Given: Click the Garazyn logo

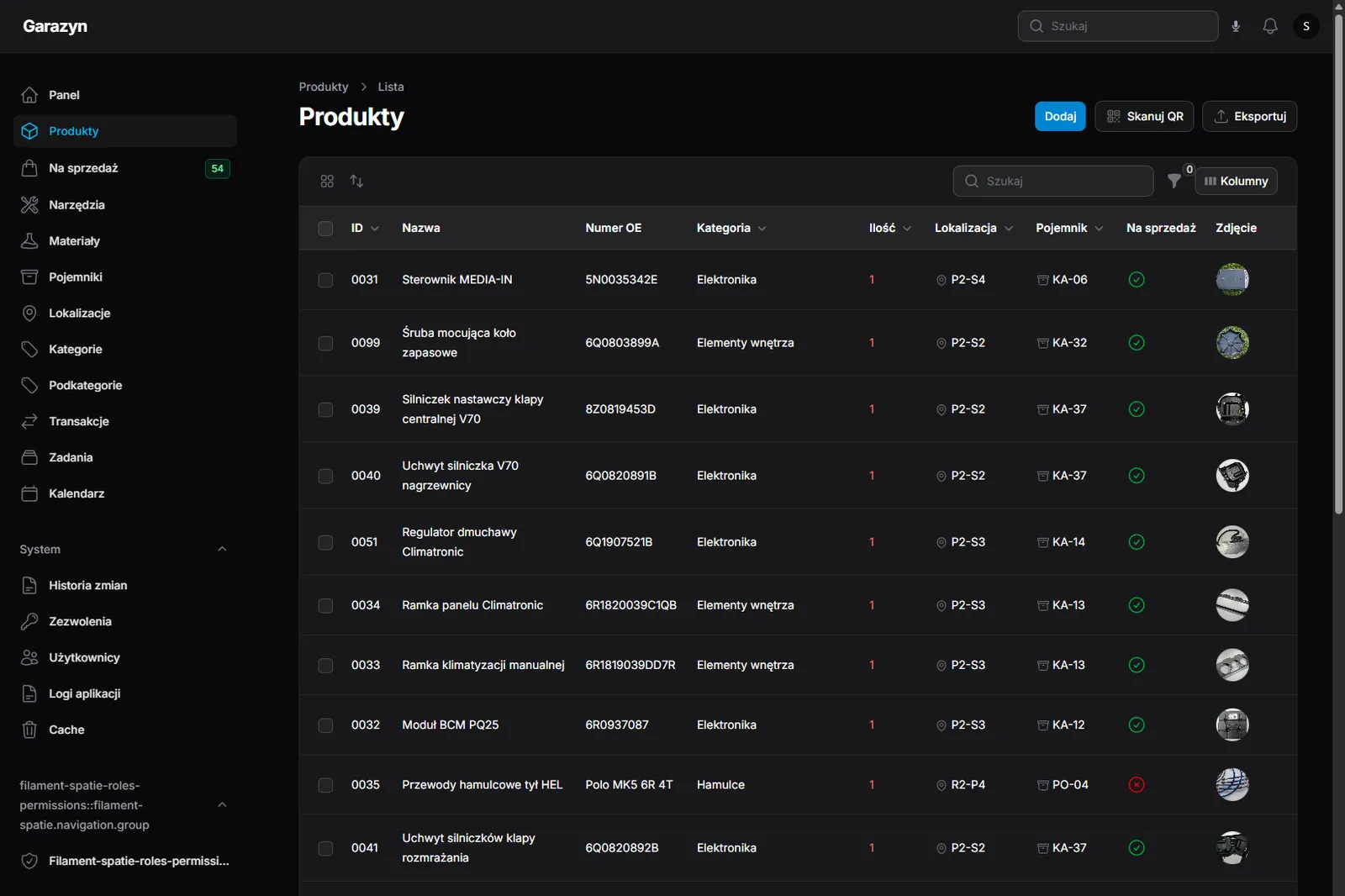Looking at the screenshot, I should click(55, 26).
